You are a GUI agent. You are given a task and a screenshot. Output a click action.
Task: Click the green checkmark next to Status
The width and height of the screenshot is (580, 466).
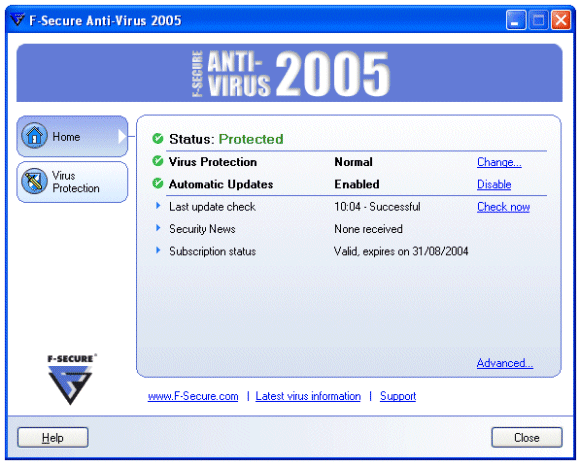point(158,139)
